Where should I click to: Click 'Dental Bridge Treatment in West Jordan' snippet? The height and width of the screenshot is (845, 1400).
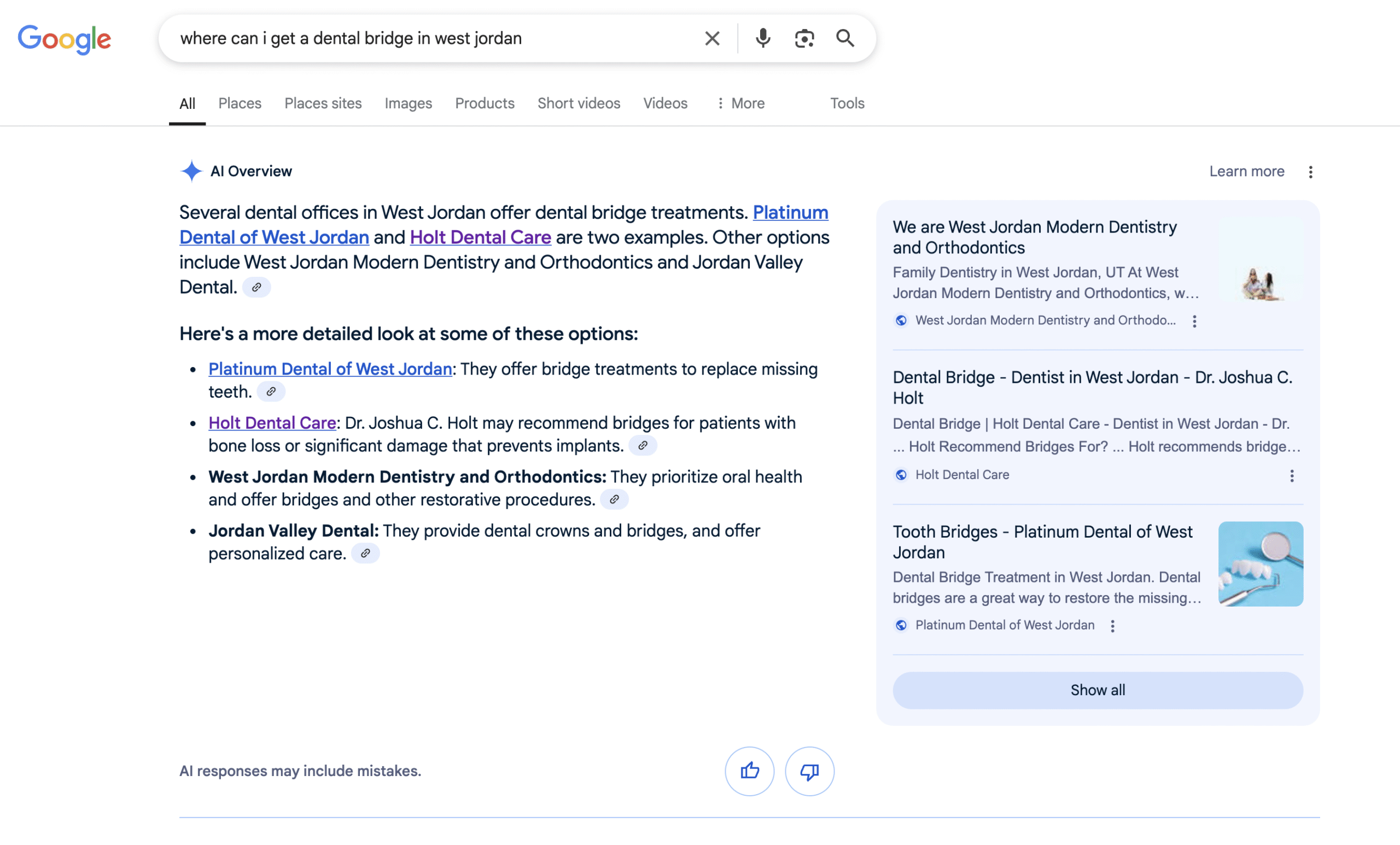[1047, 588]
